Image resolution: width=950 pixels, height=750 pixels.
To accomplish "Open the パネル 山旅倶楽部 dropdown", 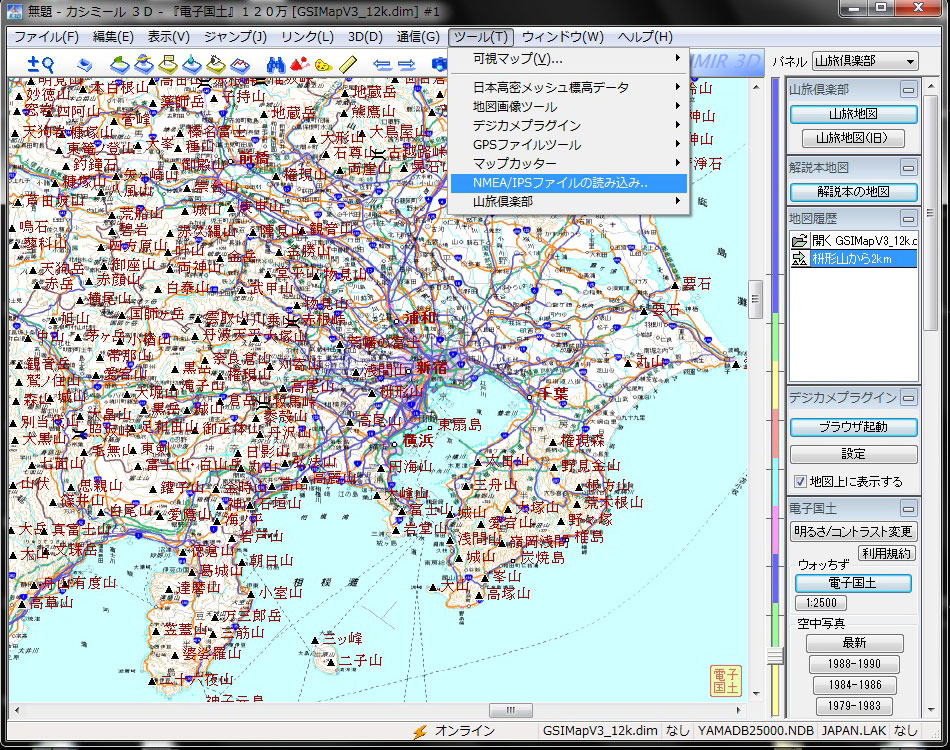I will 865,61.
